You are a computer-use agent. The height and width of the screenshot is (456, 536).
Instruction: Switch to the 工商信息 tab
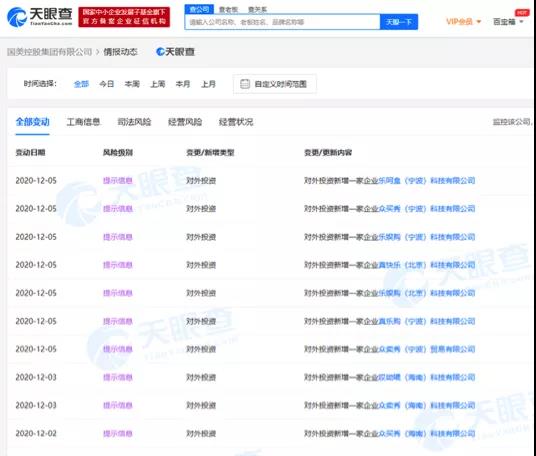(x=83, y=122)
